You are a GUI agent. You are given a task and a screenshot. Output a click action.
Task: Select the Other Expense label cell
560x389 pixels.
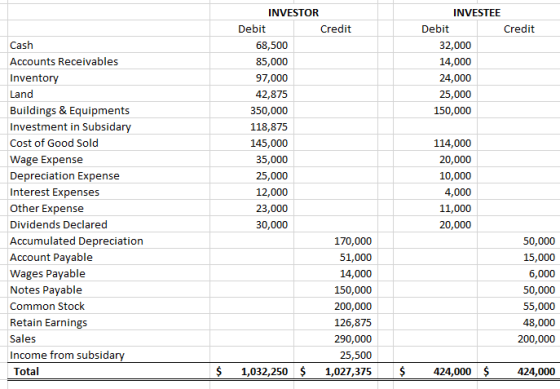coord(47,208)
